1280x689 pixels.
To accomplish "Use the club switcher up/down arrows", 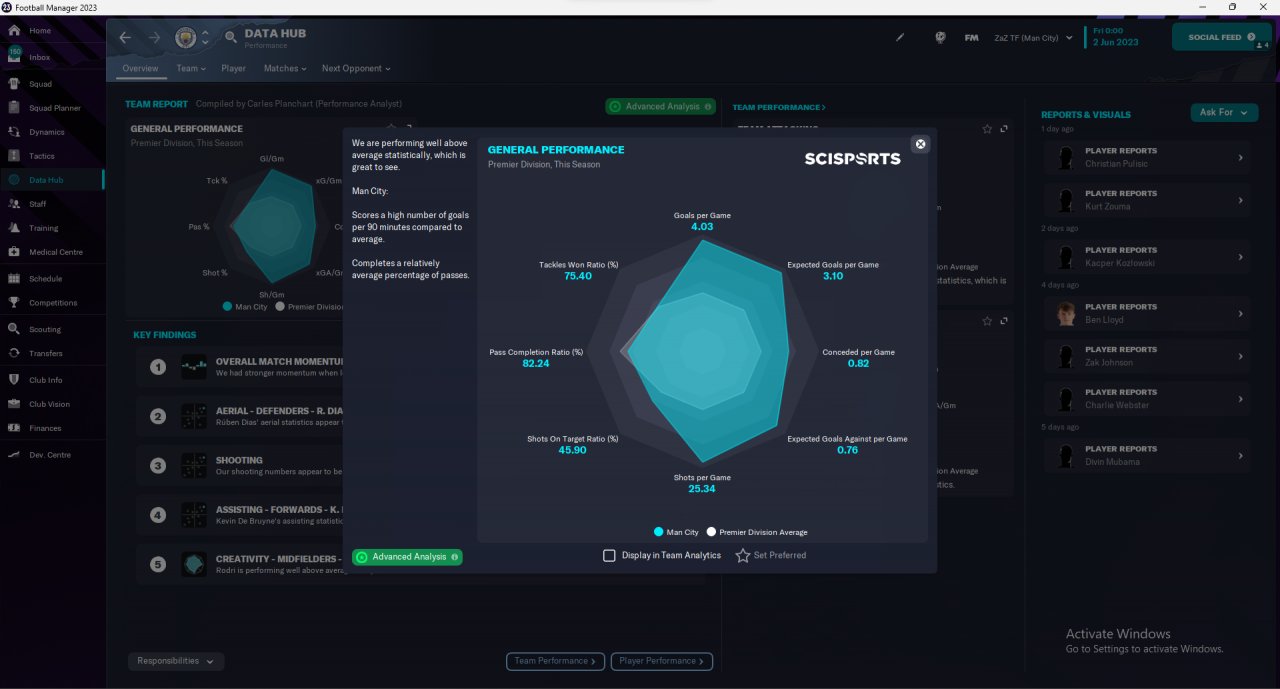I will coord(205,38).
